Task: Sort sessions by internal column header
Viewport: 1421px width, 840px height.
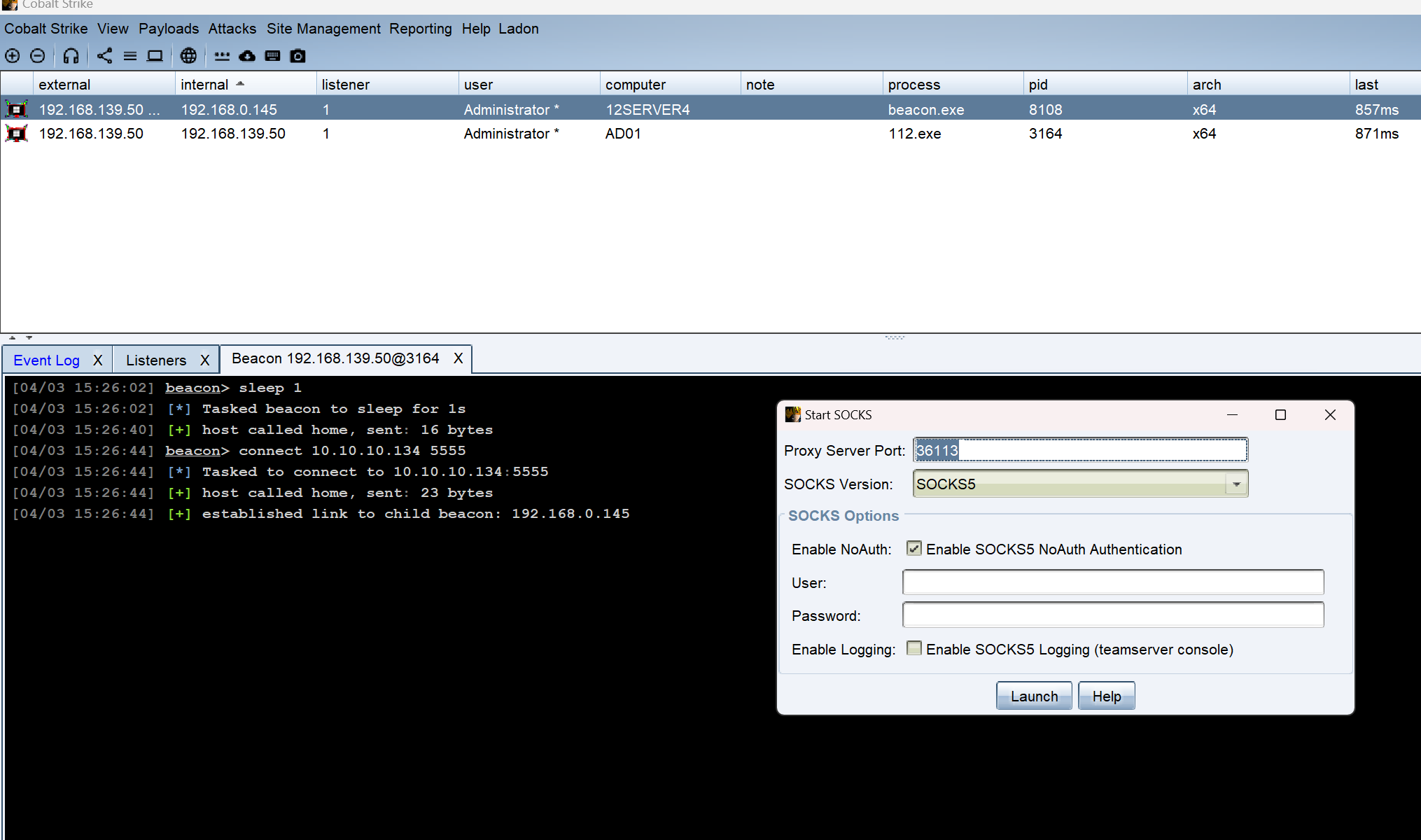Action: [x=204, y=85]
